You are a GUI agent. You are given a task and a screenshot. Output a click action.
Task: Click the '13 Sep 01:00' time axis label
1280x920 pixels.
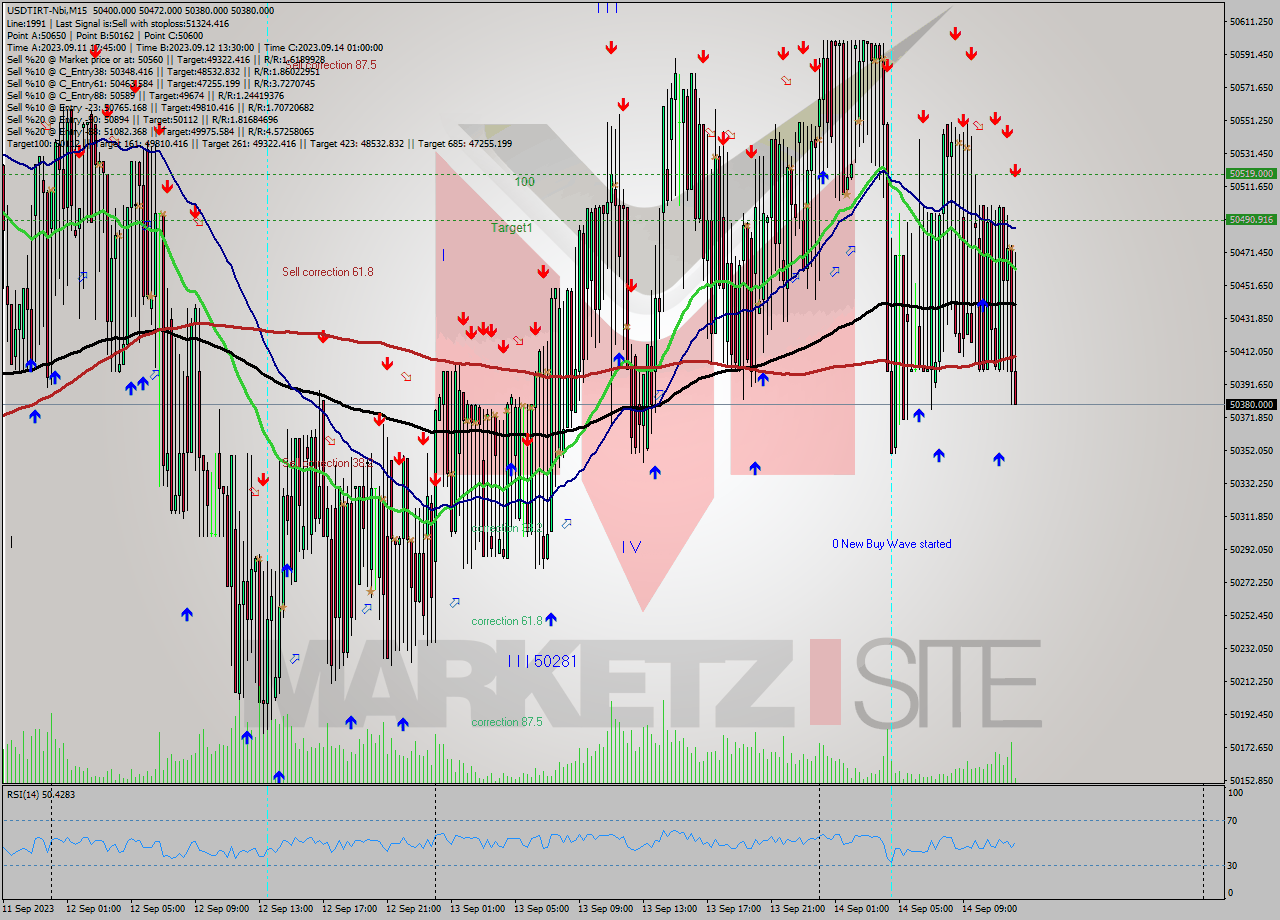477,909
